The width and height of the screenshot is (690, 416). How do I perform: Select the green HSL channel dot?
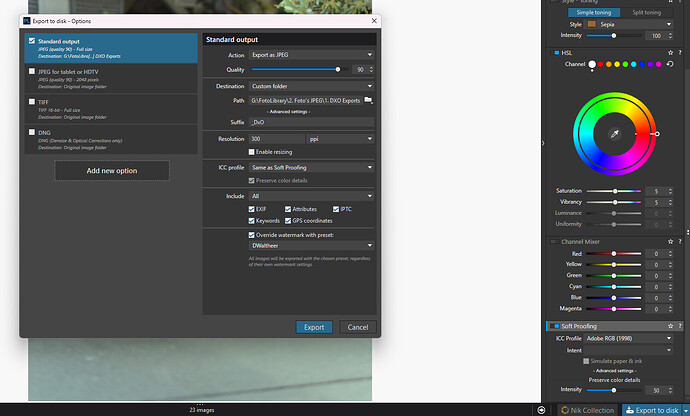pyautogui.click(x=625, y=64)
